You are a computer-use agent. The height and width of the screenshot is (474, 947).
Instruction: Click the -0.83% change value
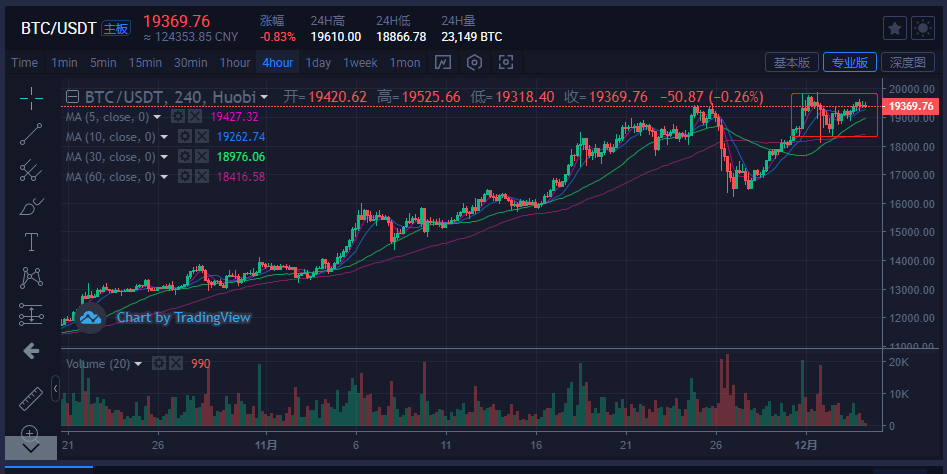click(278, 37)
